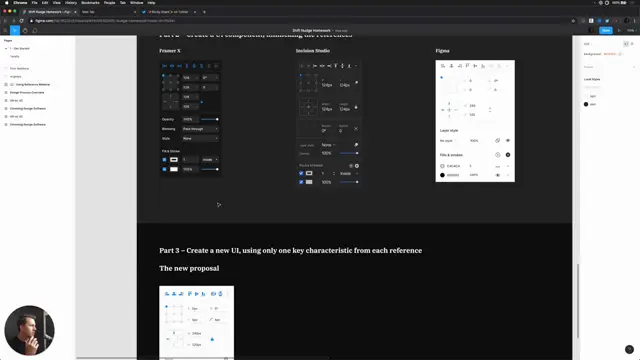640x360 pixels.
Task: Click the Framer X panel opacity slider
Action: tap(210, 119)
